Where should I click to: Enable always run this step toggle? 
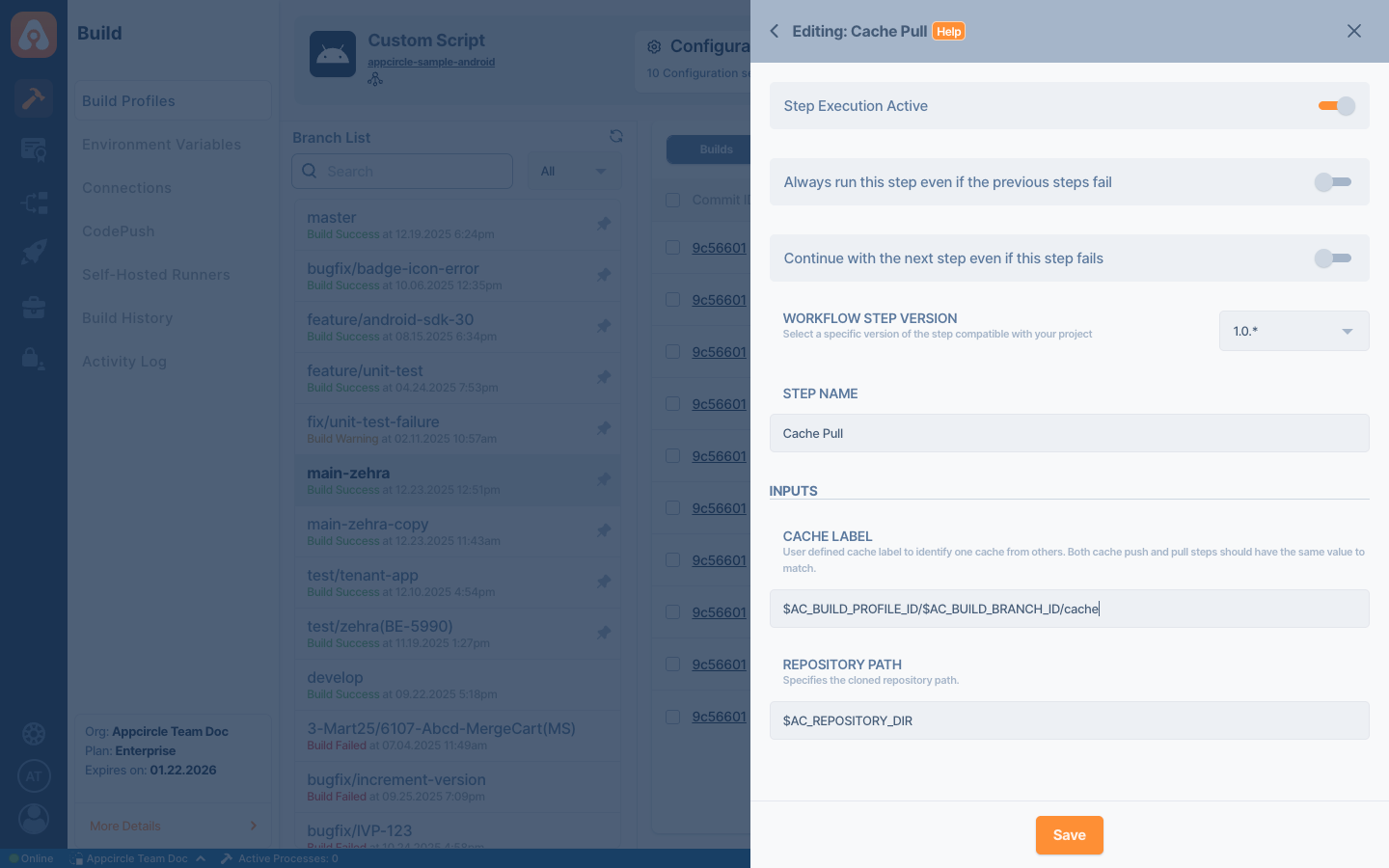pos(1332,181)
